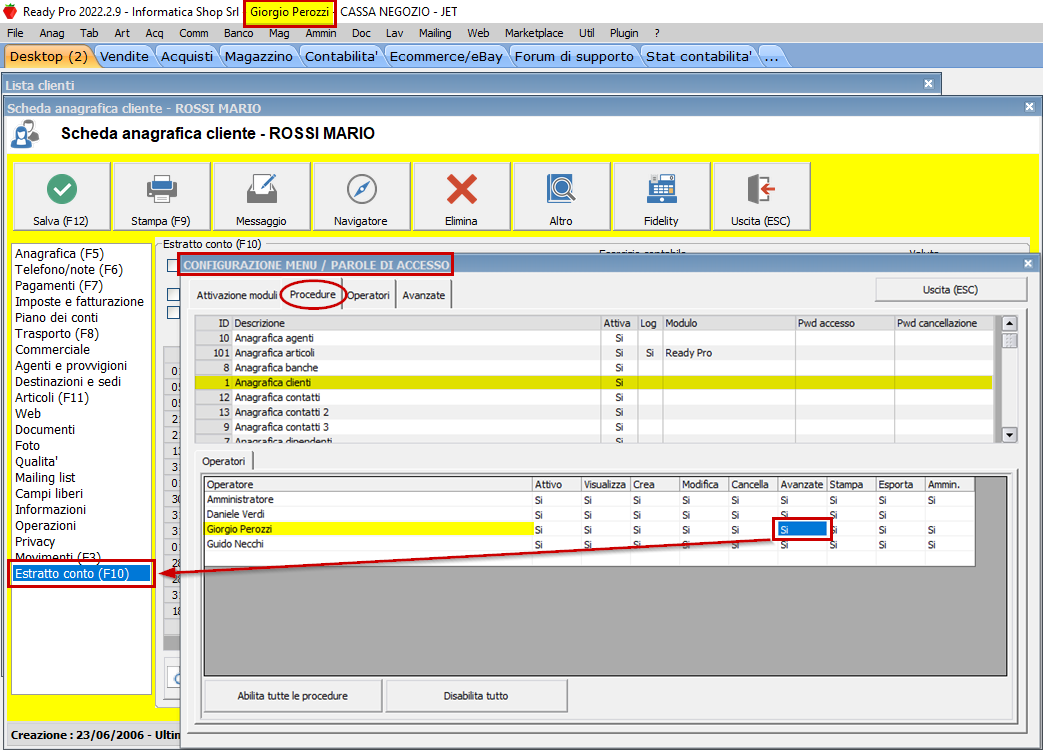1043x750 pixels.
Task: Switch to the Vendite tab
Action: 124,57
